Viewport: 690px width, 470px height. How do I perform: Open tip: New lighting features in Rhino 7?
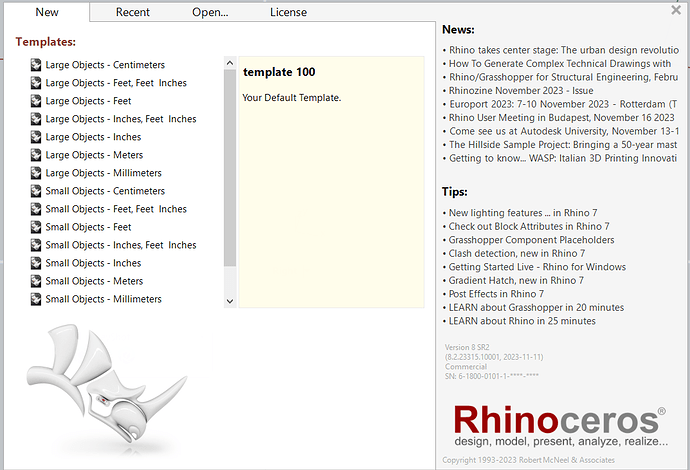click(523, 213)
